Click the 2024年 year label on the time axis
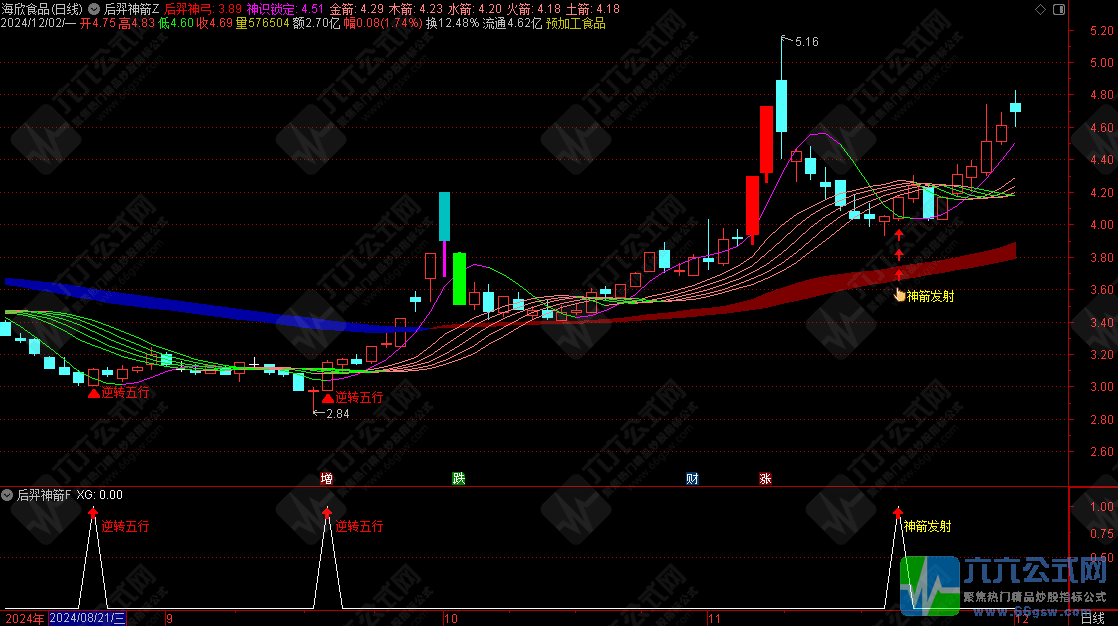 (23, 619)
